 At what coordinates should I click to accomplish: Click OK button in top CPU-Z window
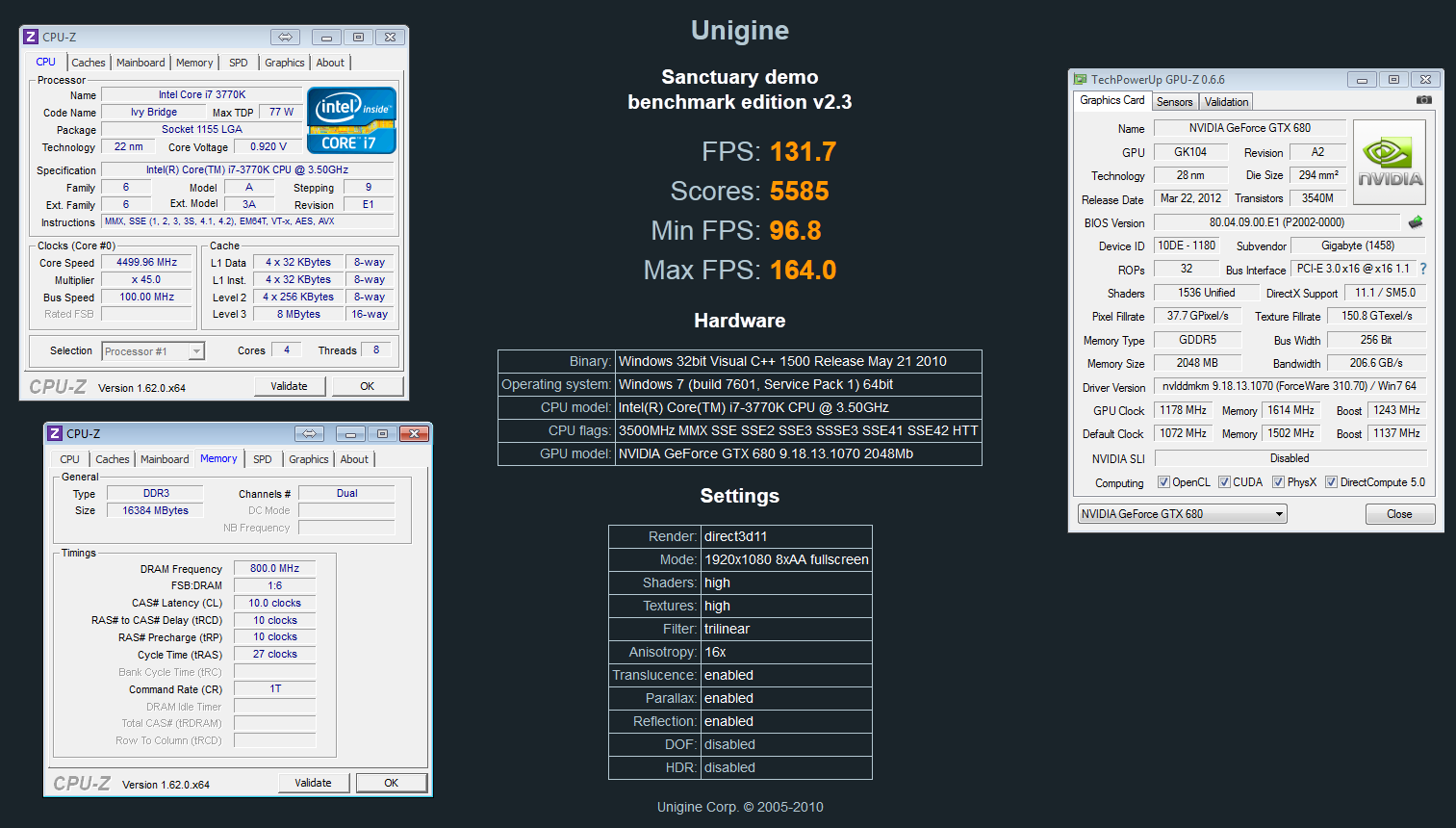point(368,386)
